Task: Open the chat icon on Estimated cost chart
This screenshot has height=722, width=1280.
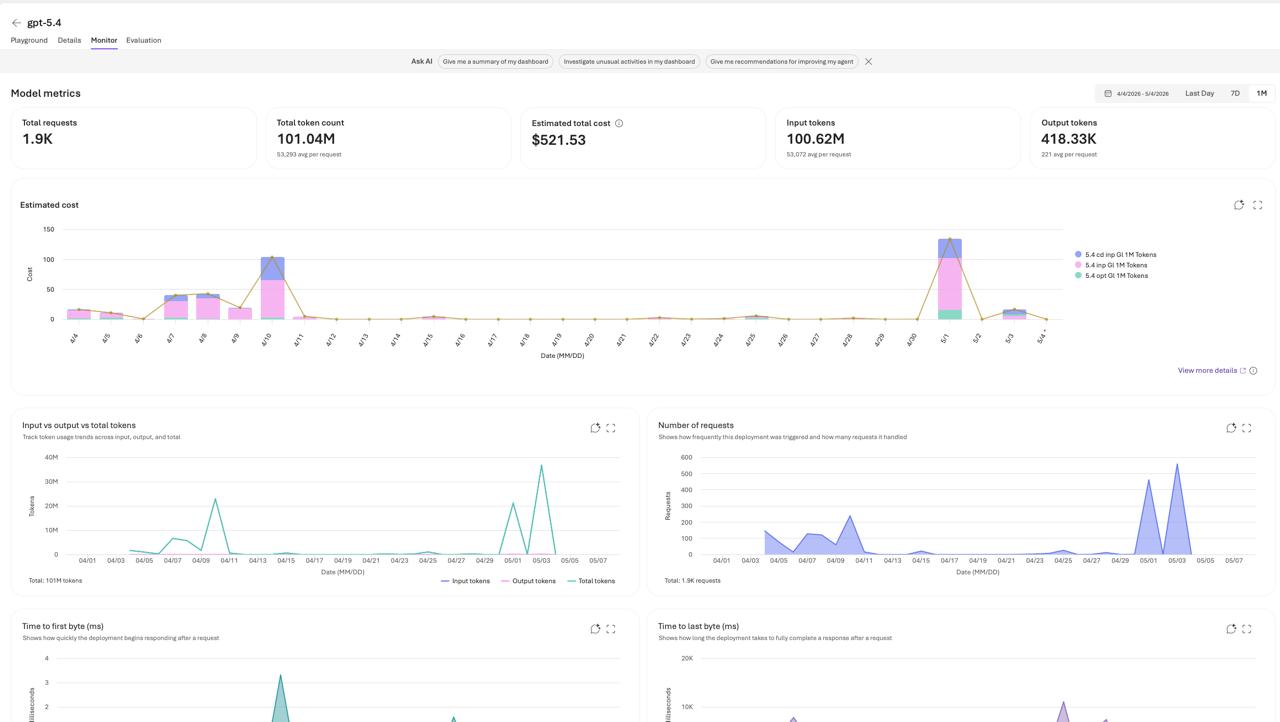Action: click(1239, 205)
